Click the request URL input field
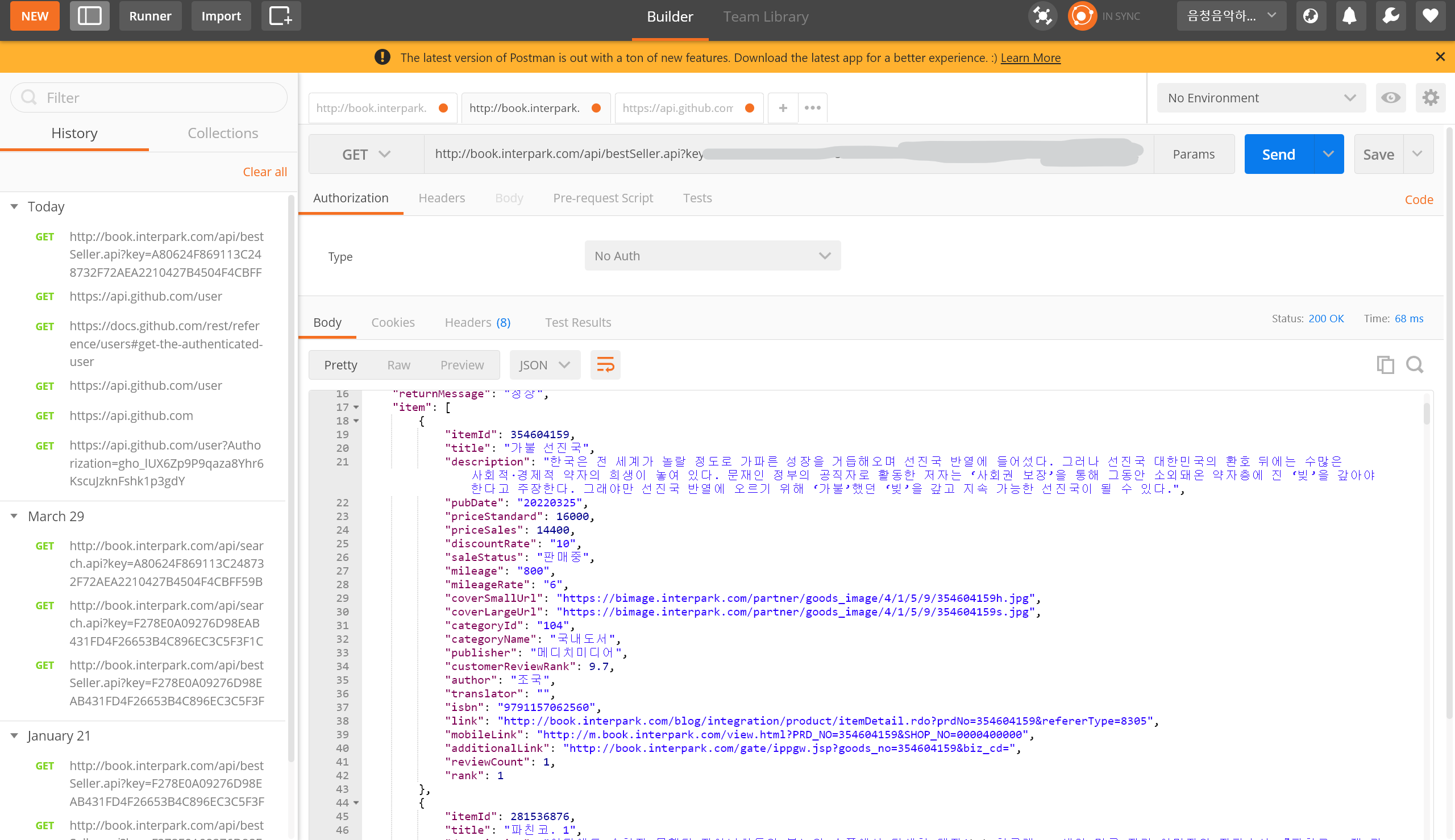 coord(789,154)
